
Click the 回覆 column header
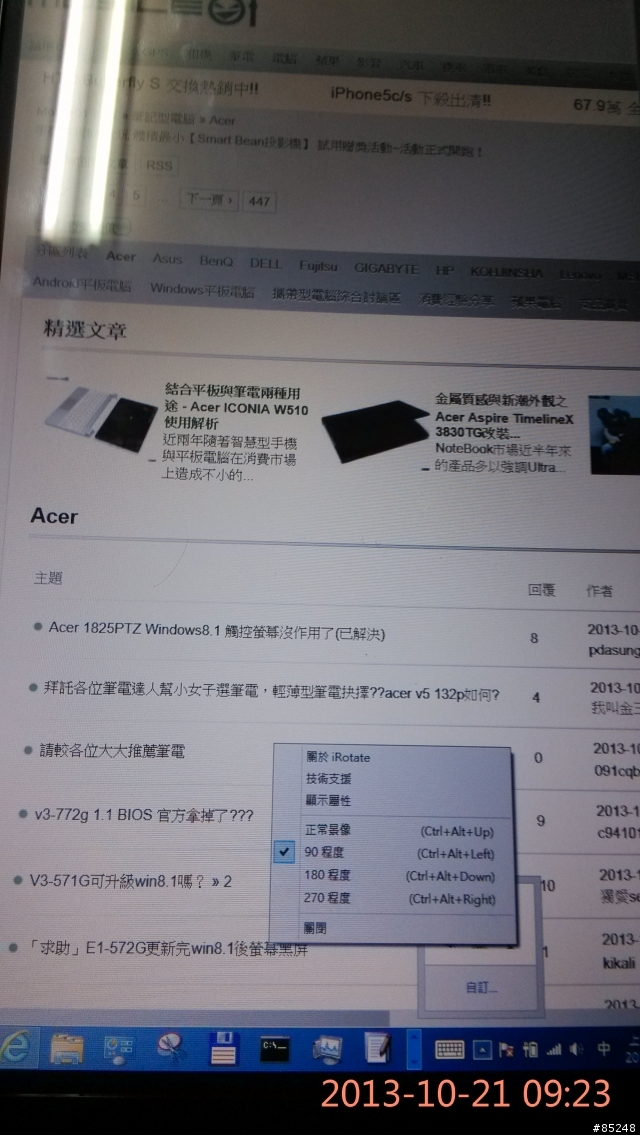pyautogui.click(x=541, y=590)
